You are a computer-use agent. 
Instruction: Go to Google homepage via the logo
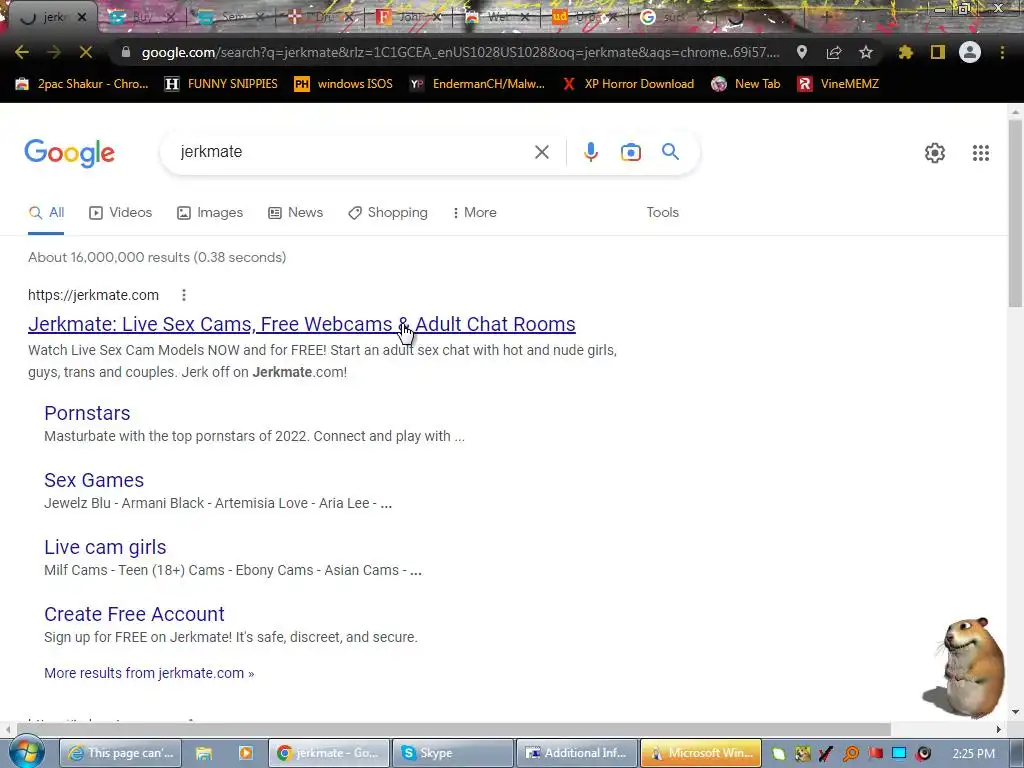(x=69, y=153)
